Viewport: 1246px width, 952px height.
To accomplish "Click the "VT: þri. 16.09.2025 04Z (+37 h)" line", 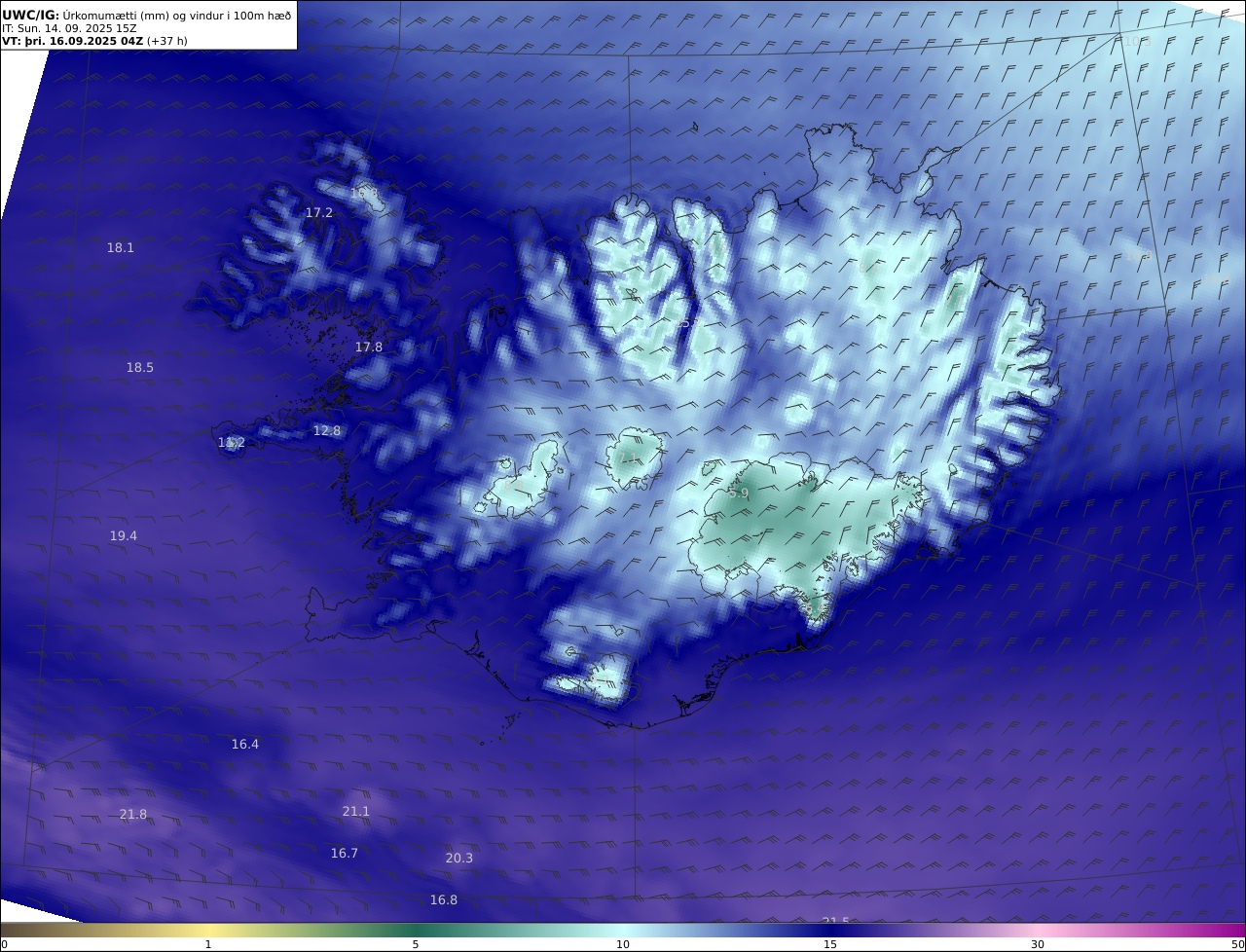I will pos(94,41).
